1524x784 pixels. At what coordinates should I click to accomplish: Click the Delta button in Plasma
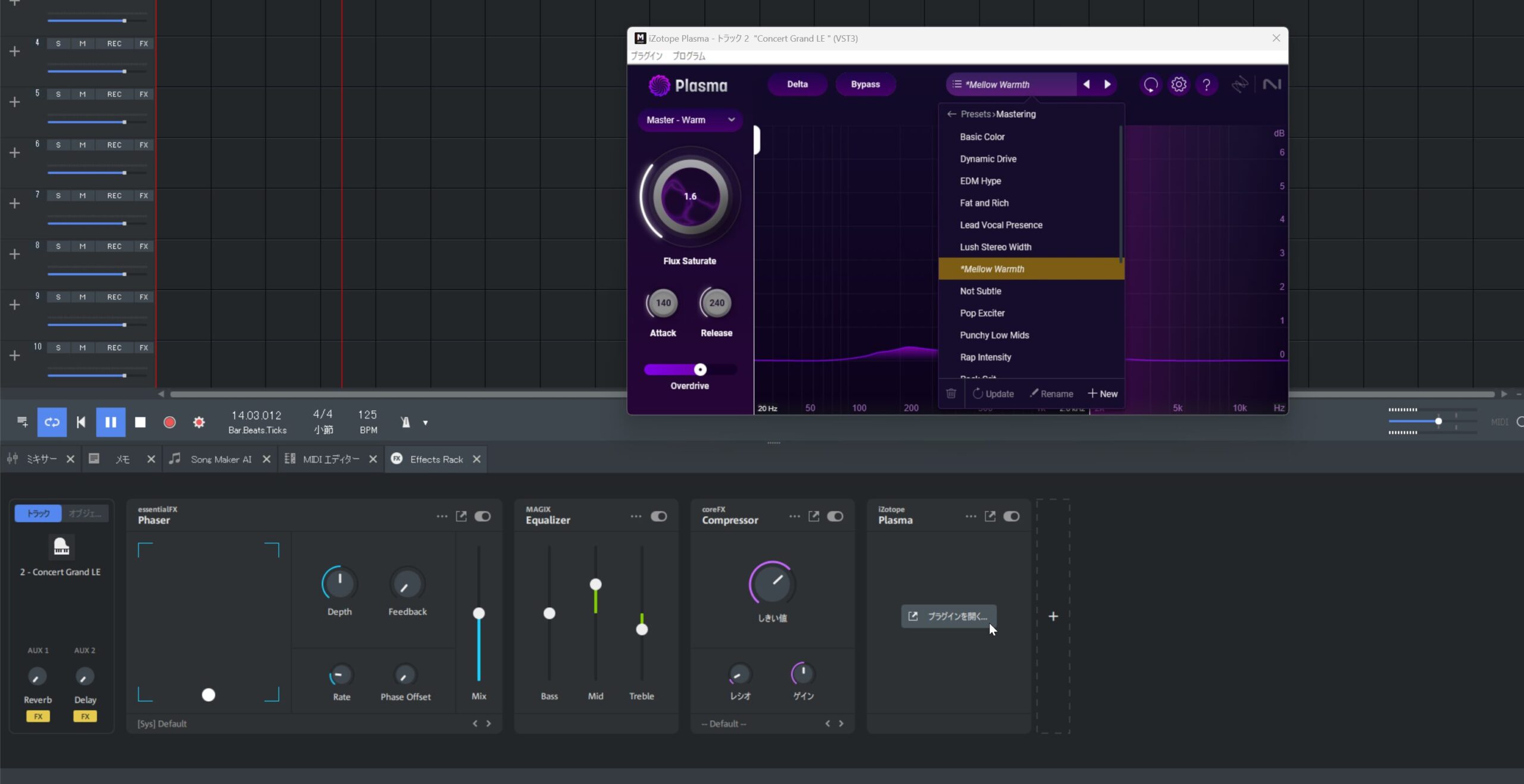[x=797, y=85]
